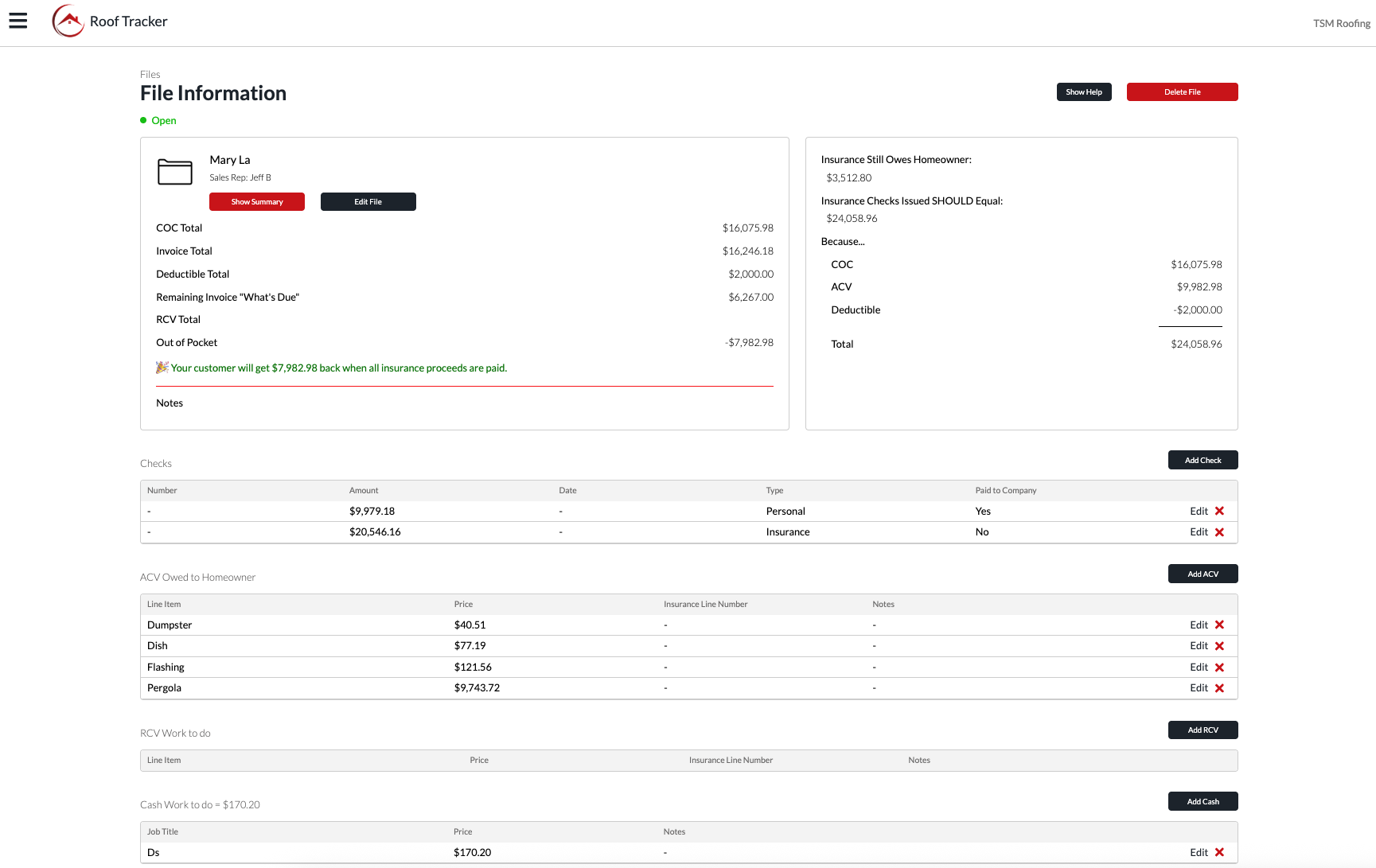
Task: Click the $20,546.16 check amount
Action: 375,532
